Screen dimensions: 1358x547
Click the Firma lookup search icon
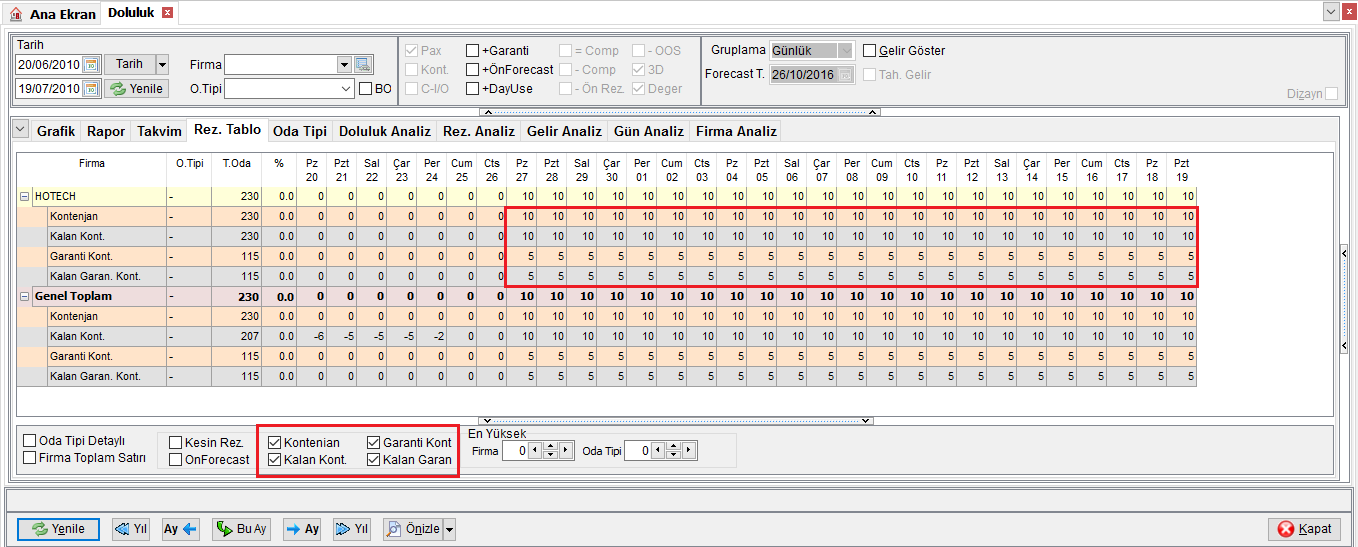coord(362,64)
